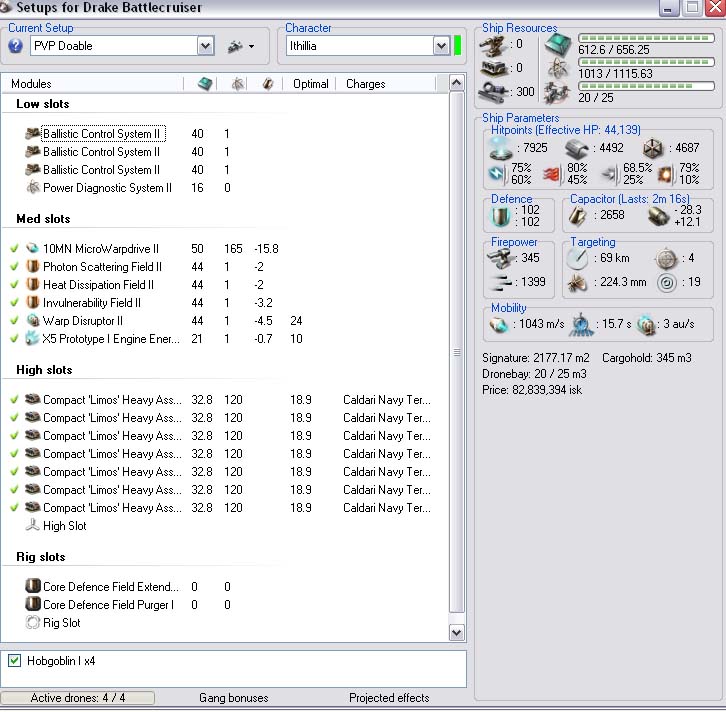The height and width of the screenshot is (712, 726).
Task: Click the volley damage icon showing 1399
Action: pyautogui.click(x=501, y=282)
